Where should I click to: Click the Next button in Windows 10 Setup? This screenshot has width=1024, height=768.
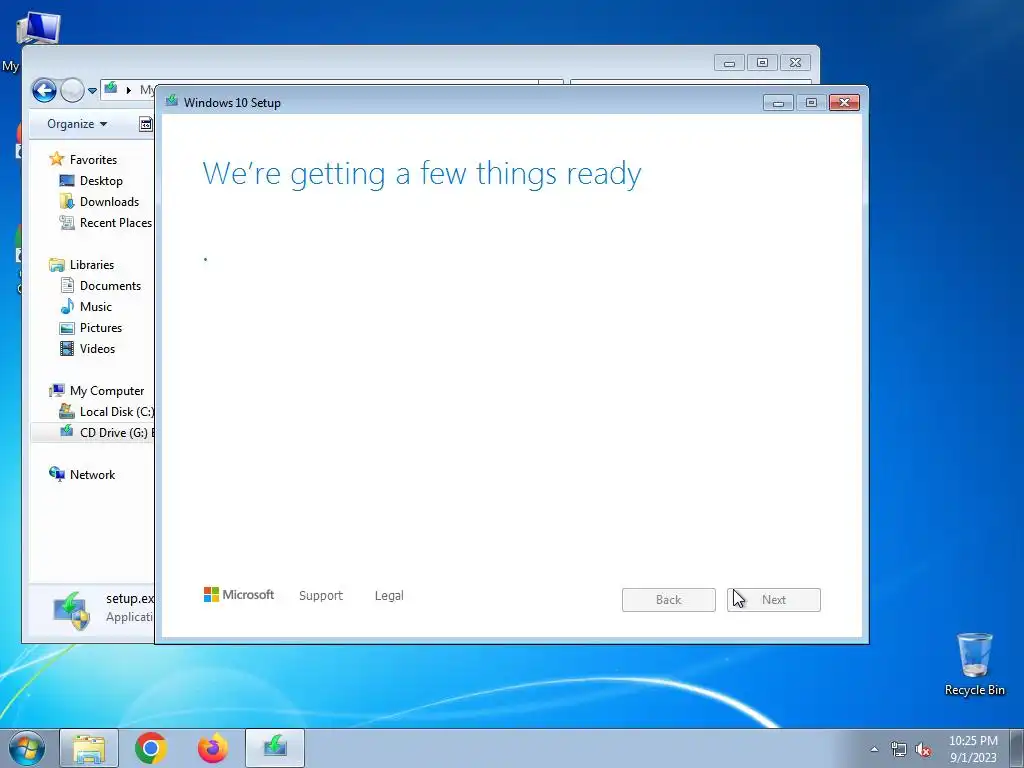[773, 600]
